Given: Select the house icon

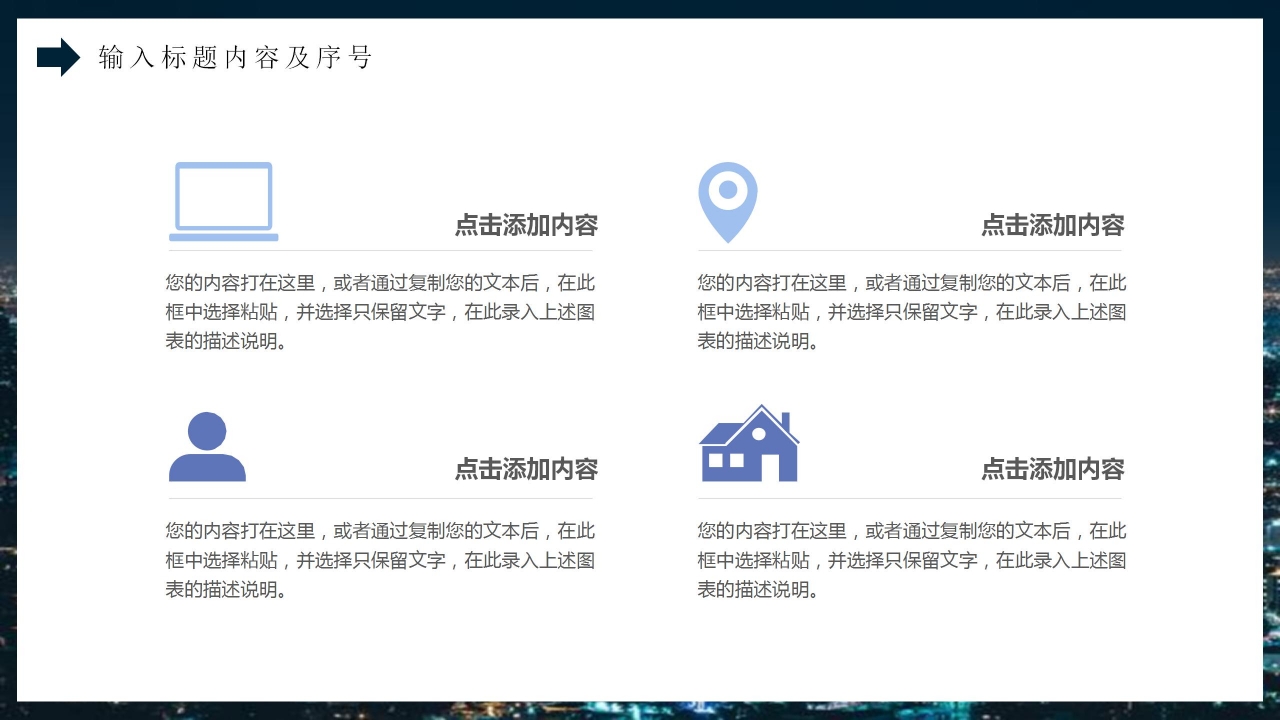Looking at the screenshot, I should pyautogui.click(x=749, y=445).
